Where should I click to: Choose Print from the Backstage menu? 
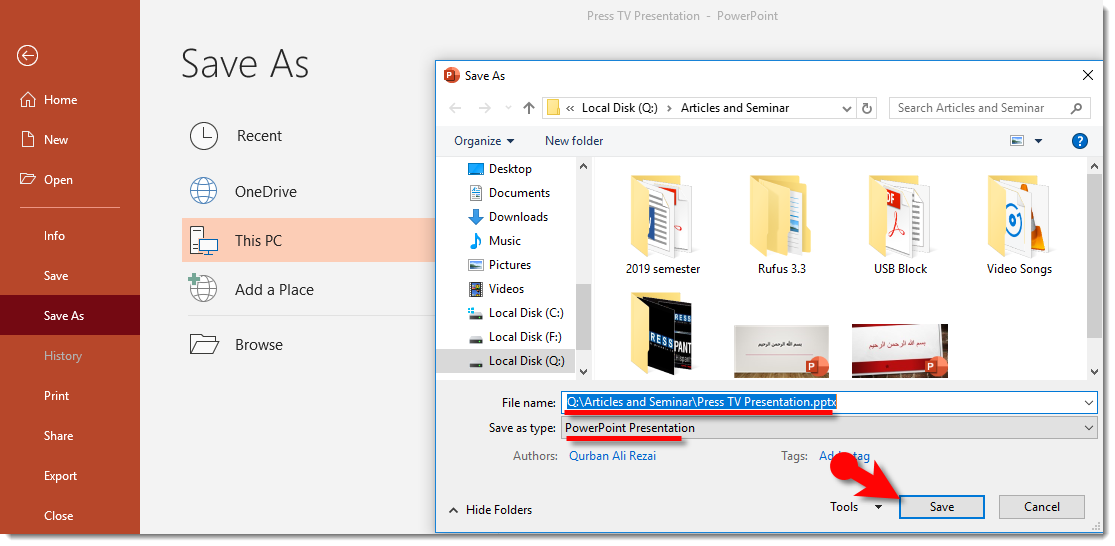point(57,396)
